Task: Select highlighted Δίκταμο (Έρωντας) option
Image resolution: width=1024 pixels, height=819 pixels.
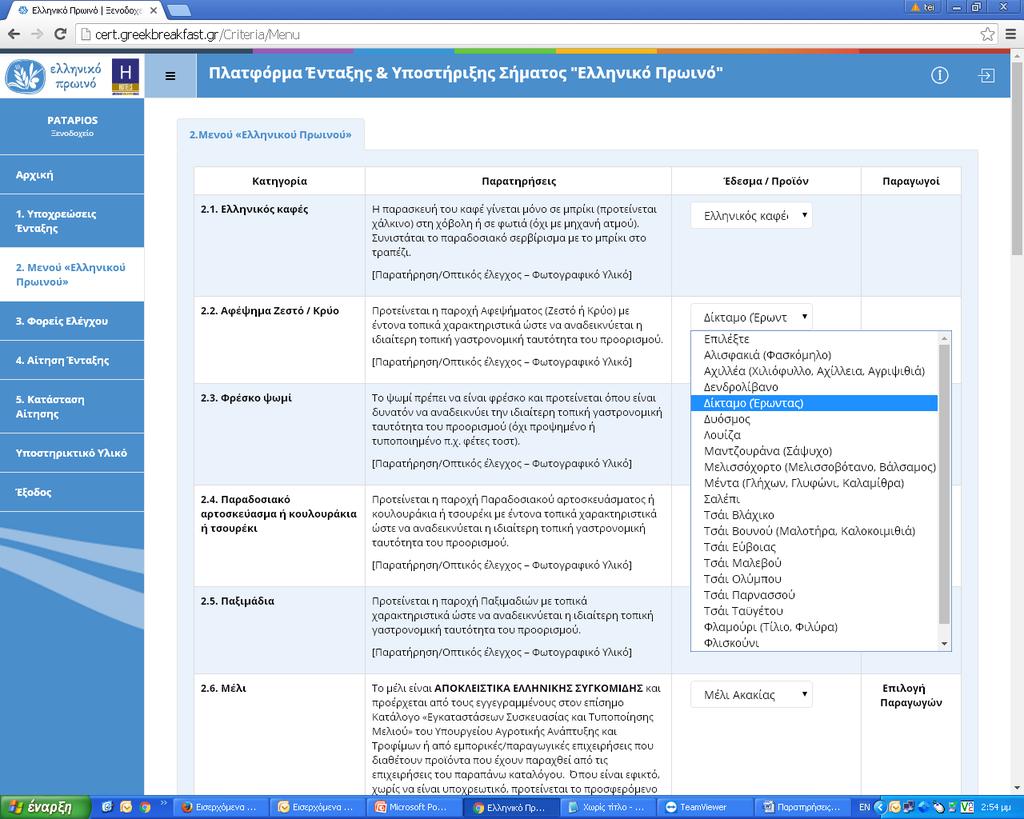Action: (814, 403)
